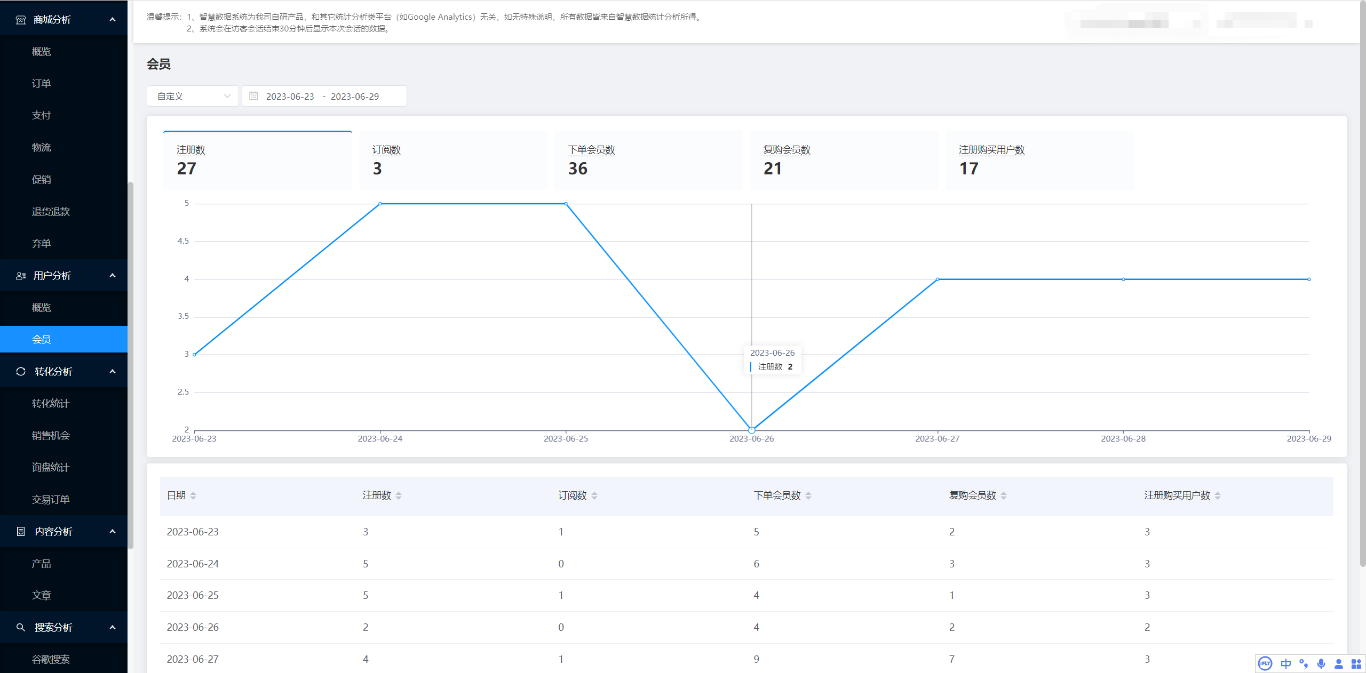Open the 自定义 date range dropdown
This screenshot has height=673, width=1366.
(192, 96)
